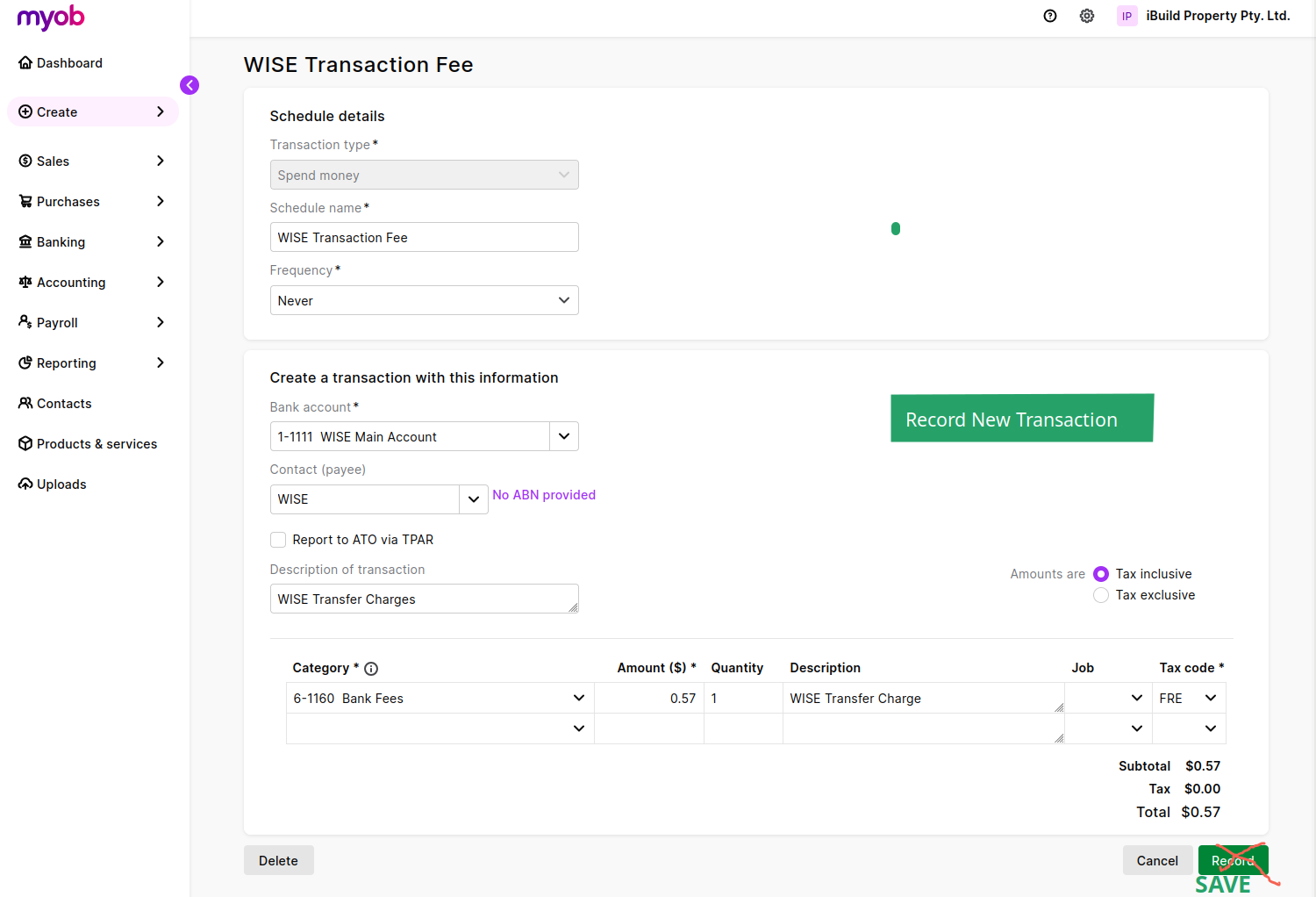Image resolution: width=1316 pixels, height=897 pixels.
Task: Select the Tax exclusive radio button
Action: 1101,595
